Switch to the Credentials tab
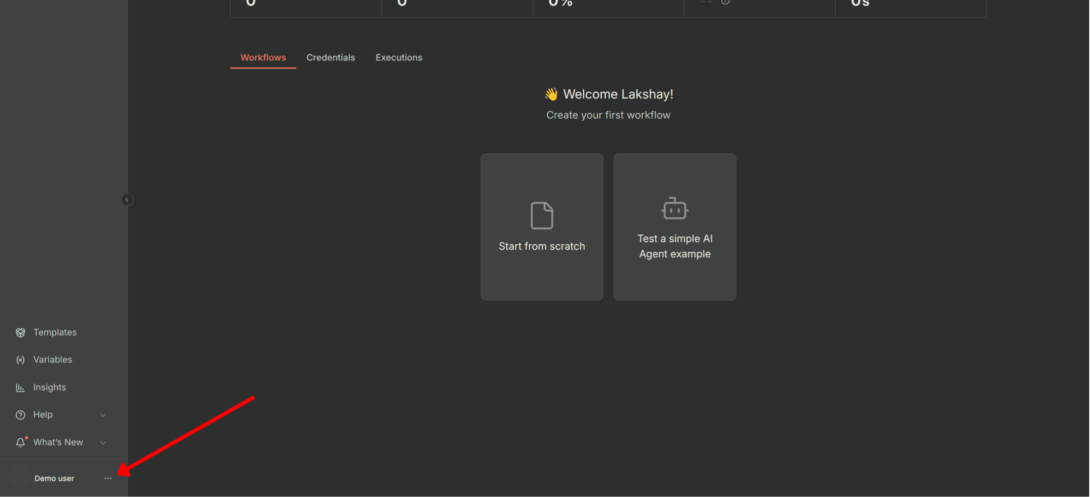The image size is (1090, 497). click(x=331, y=58)
